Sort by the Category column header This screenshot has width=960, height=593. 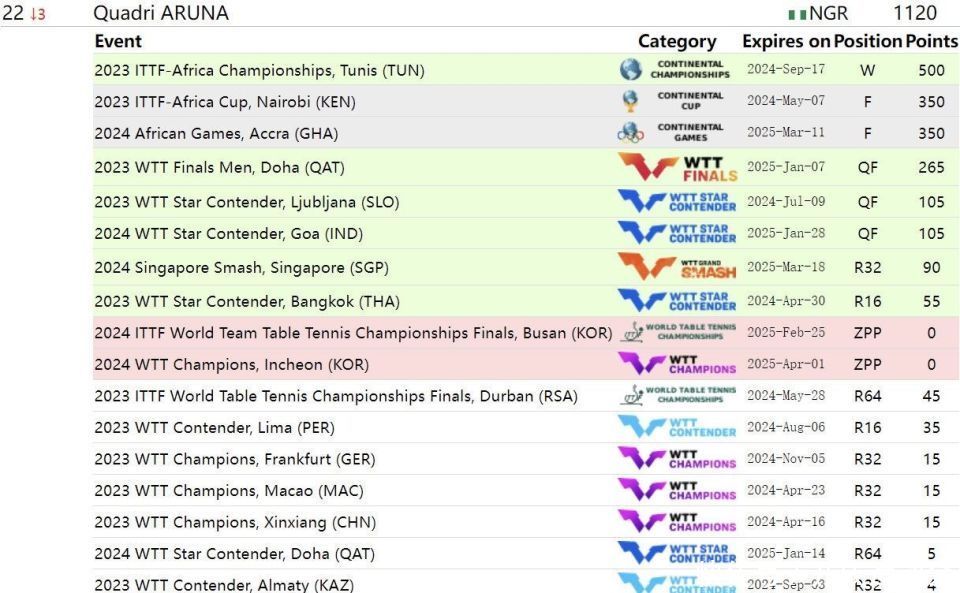click(677, 42)
